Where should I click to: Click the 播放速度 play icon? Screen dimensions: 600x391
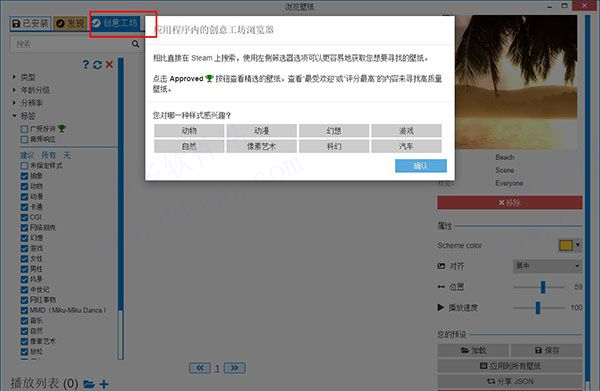(441, 307)
